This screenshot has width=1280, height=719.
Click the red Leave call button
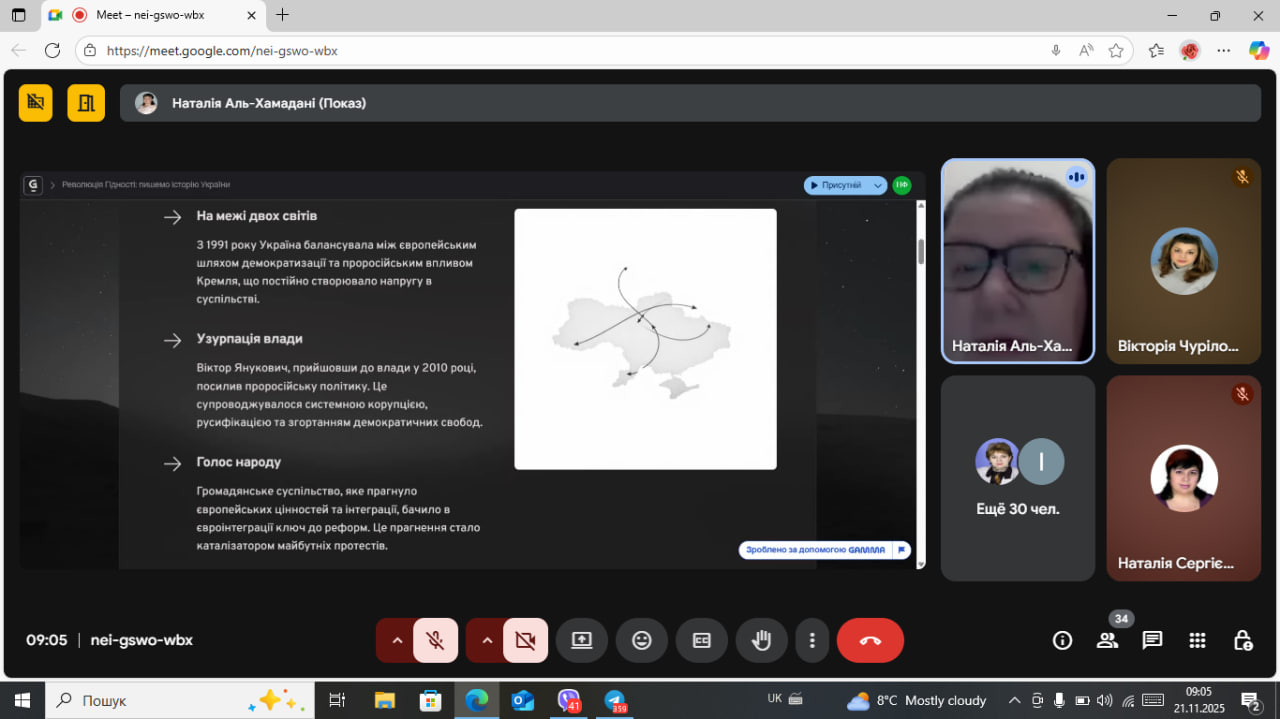[x=869, y=640]
